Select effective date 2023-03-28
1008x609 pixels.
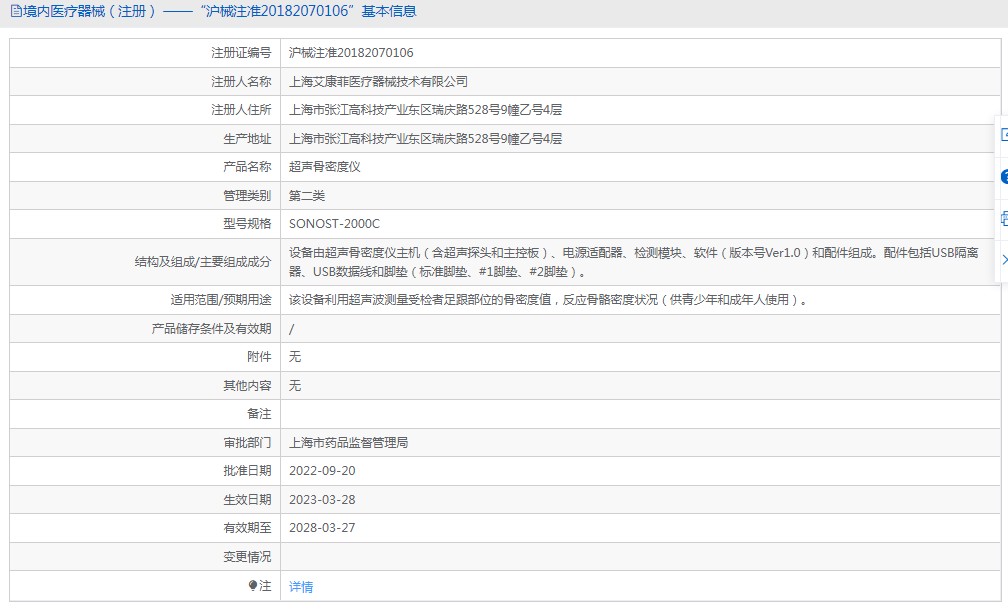tap(322, 500)
